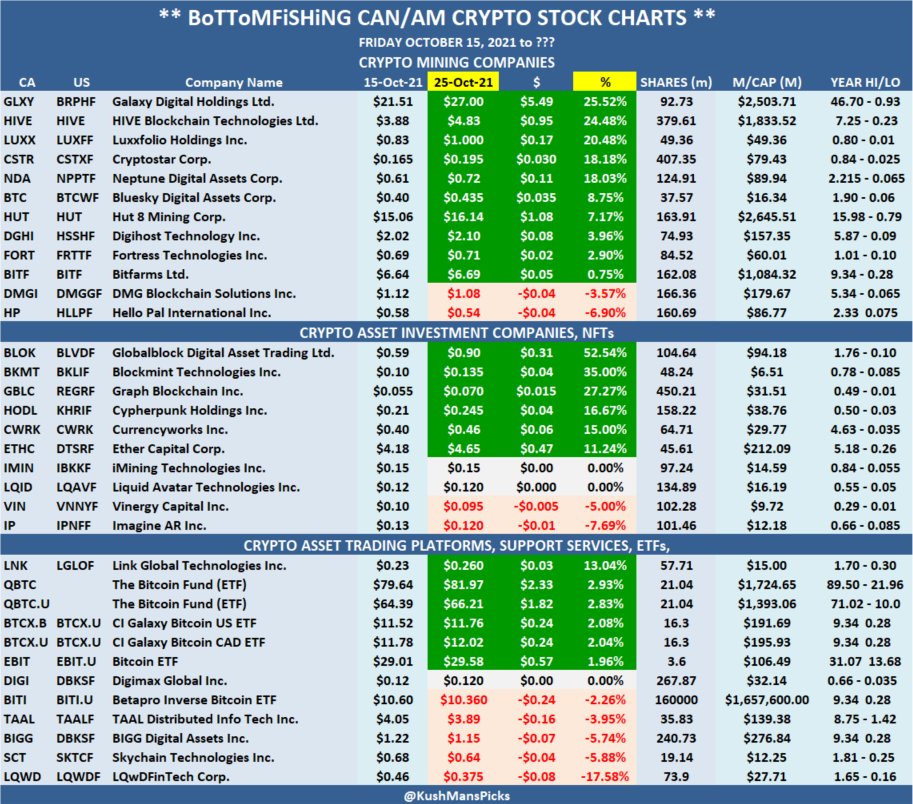The width and height of the screenshot is (913, 804).
Task: Select Bluesky Digital Assets Corp. name
Action: [x=194, y=198]
